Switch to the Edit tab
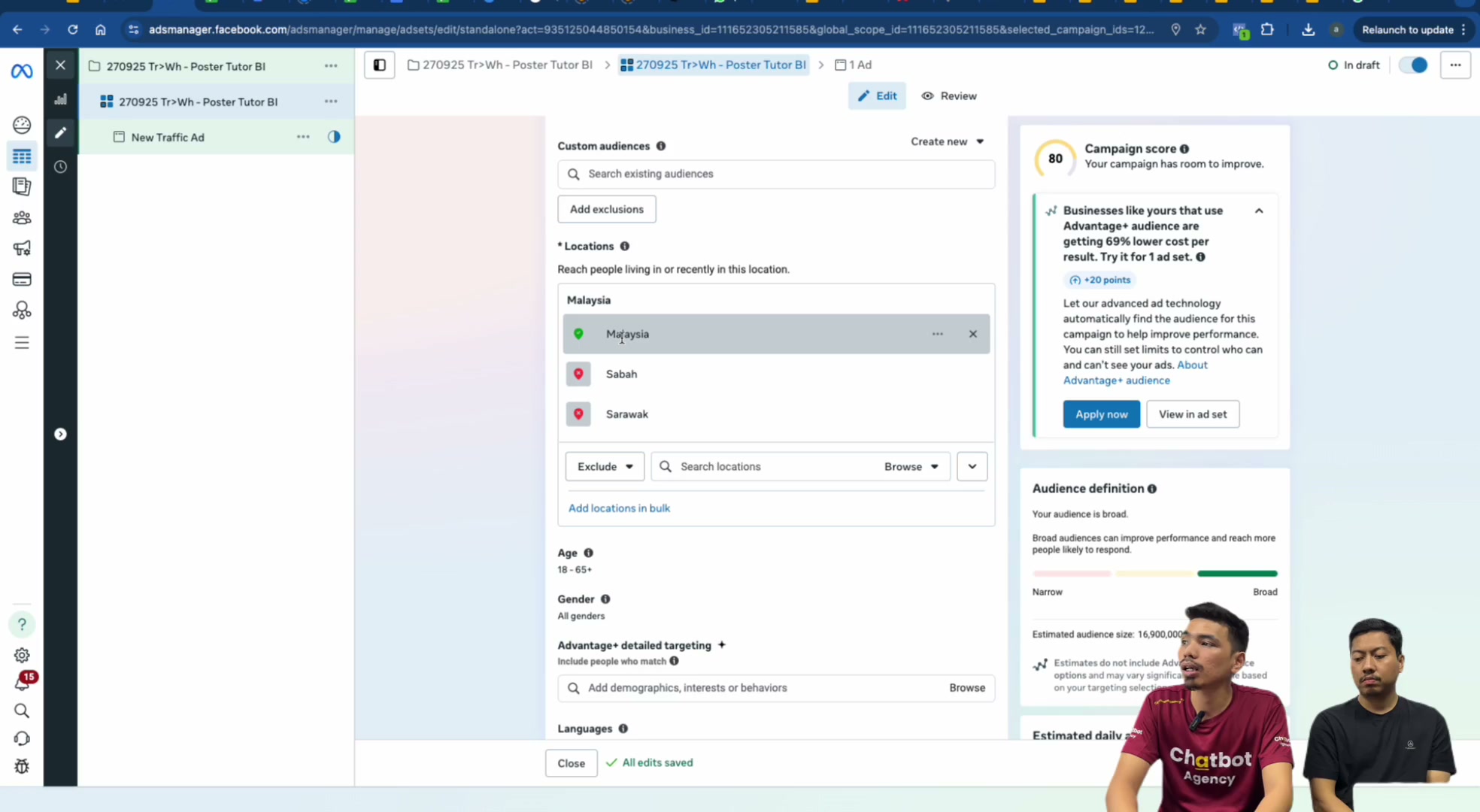This screenshot has width=1480, height=812. [x=877, y=96]
